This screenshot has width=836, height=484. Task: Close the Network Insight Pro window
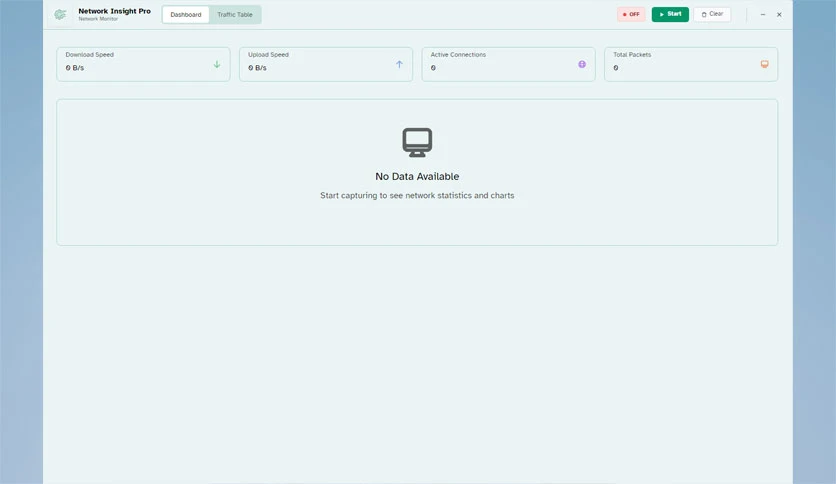click(x=779, y=14)
